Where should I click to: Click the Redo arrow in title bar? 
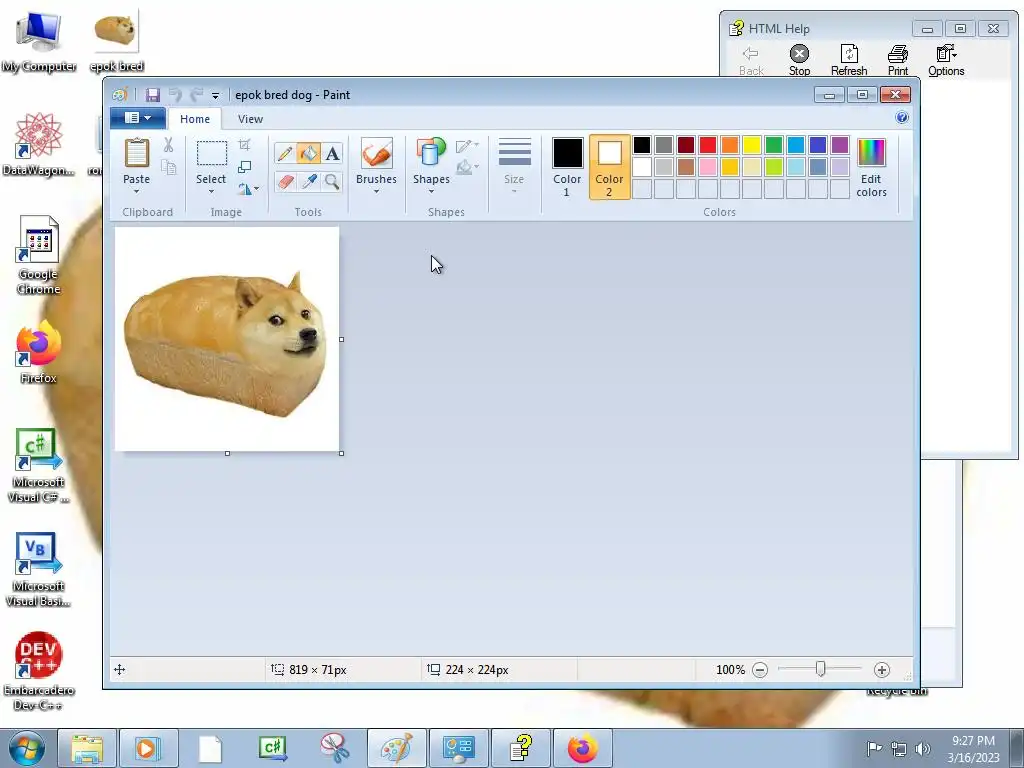point(196,95)
